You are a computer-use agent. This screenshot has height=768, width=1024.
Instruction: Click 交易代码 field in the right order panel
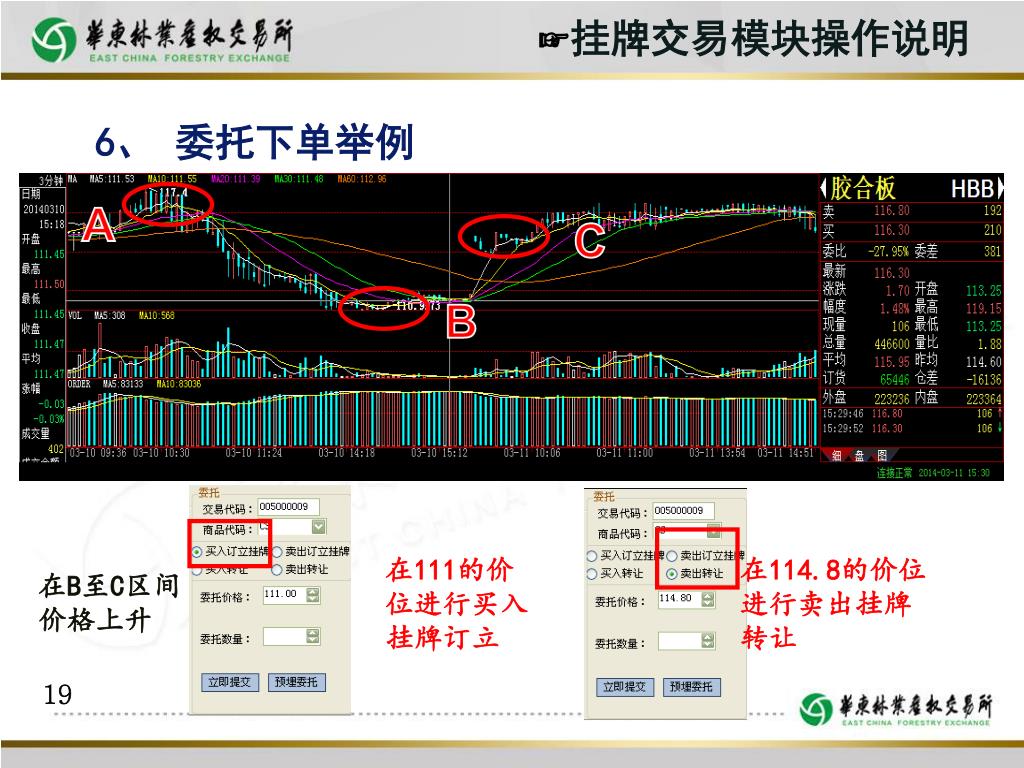pyautogui.click(x=683, y=511)
